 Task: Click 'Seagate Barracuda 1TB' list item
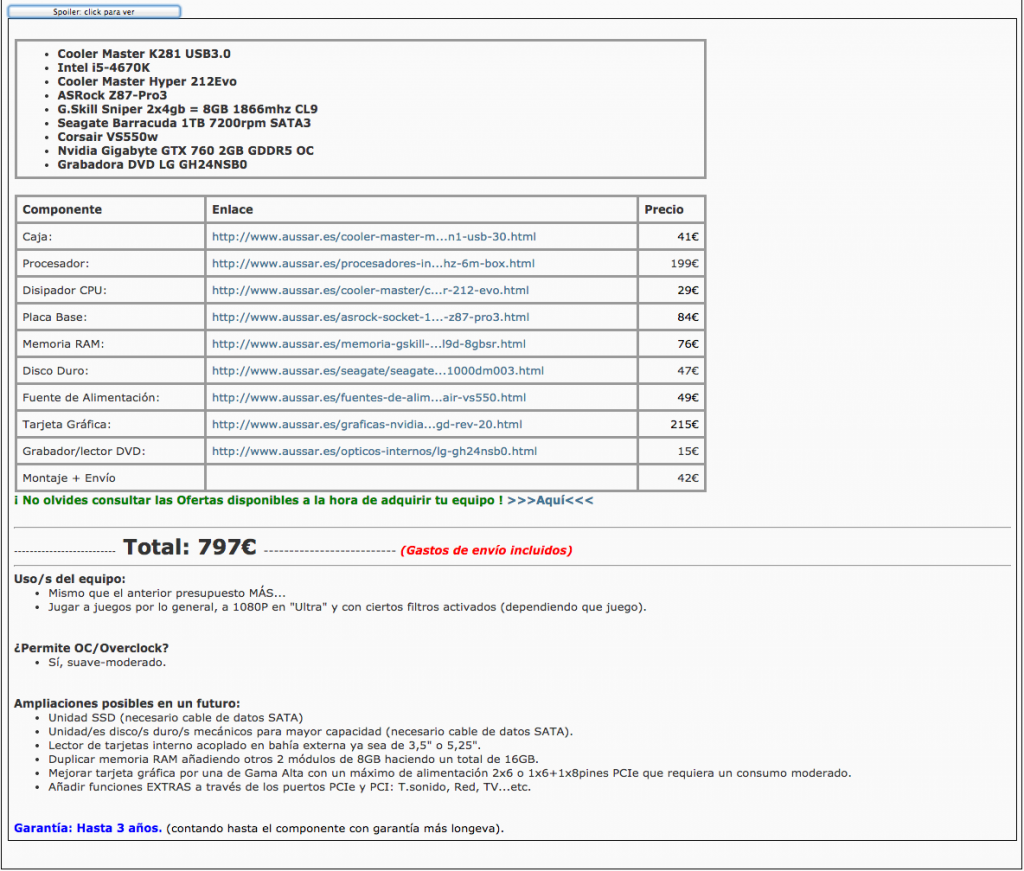pyautogui.click(x=184, y=123)
